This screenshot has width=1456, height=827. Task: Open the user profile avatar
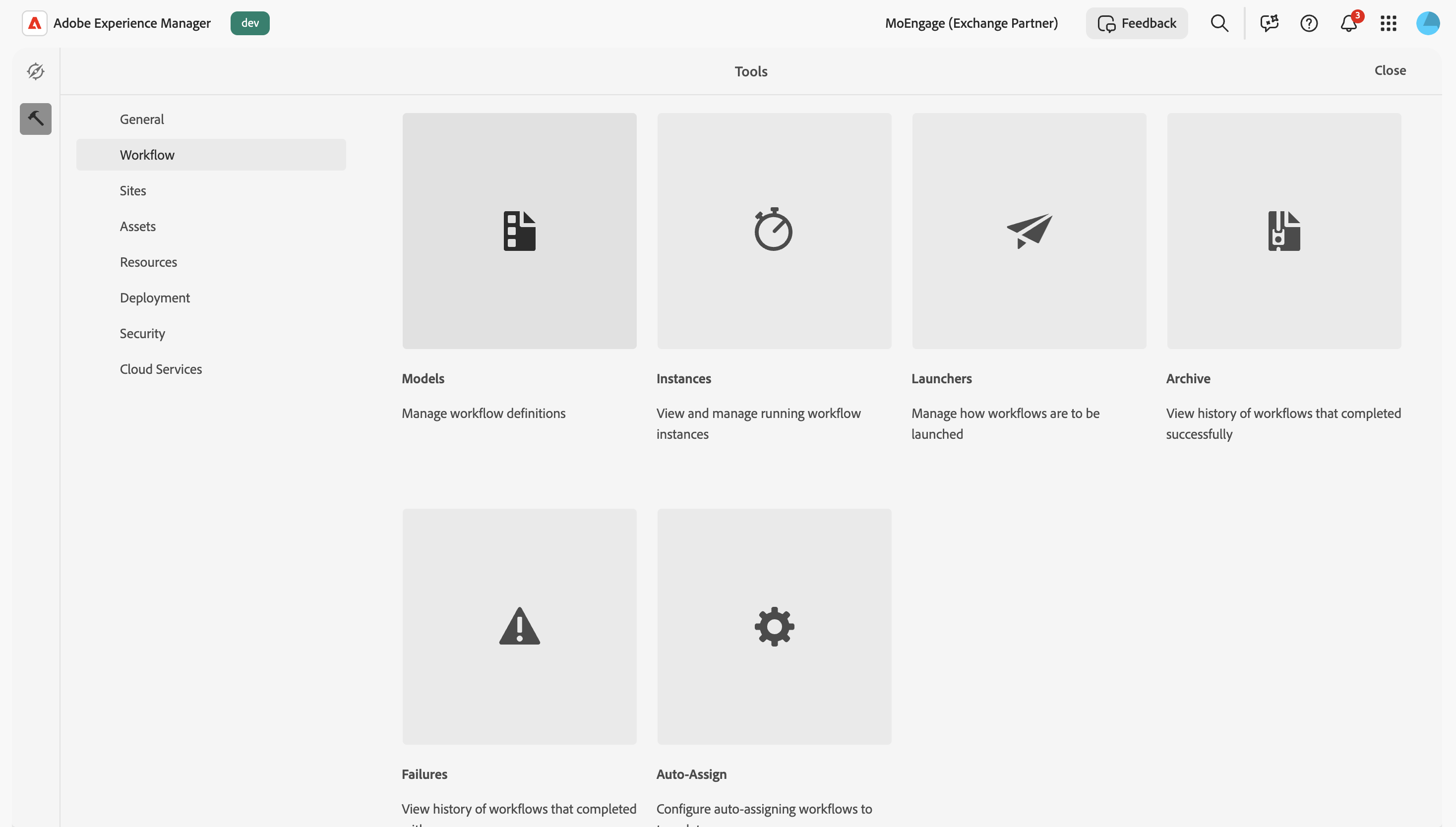tap(1428, 23)
